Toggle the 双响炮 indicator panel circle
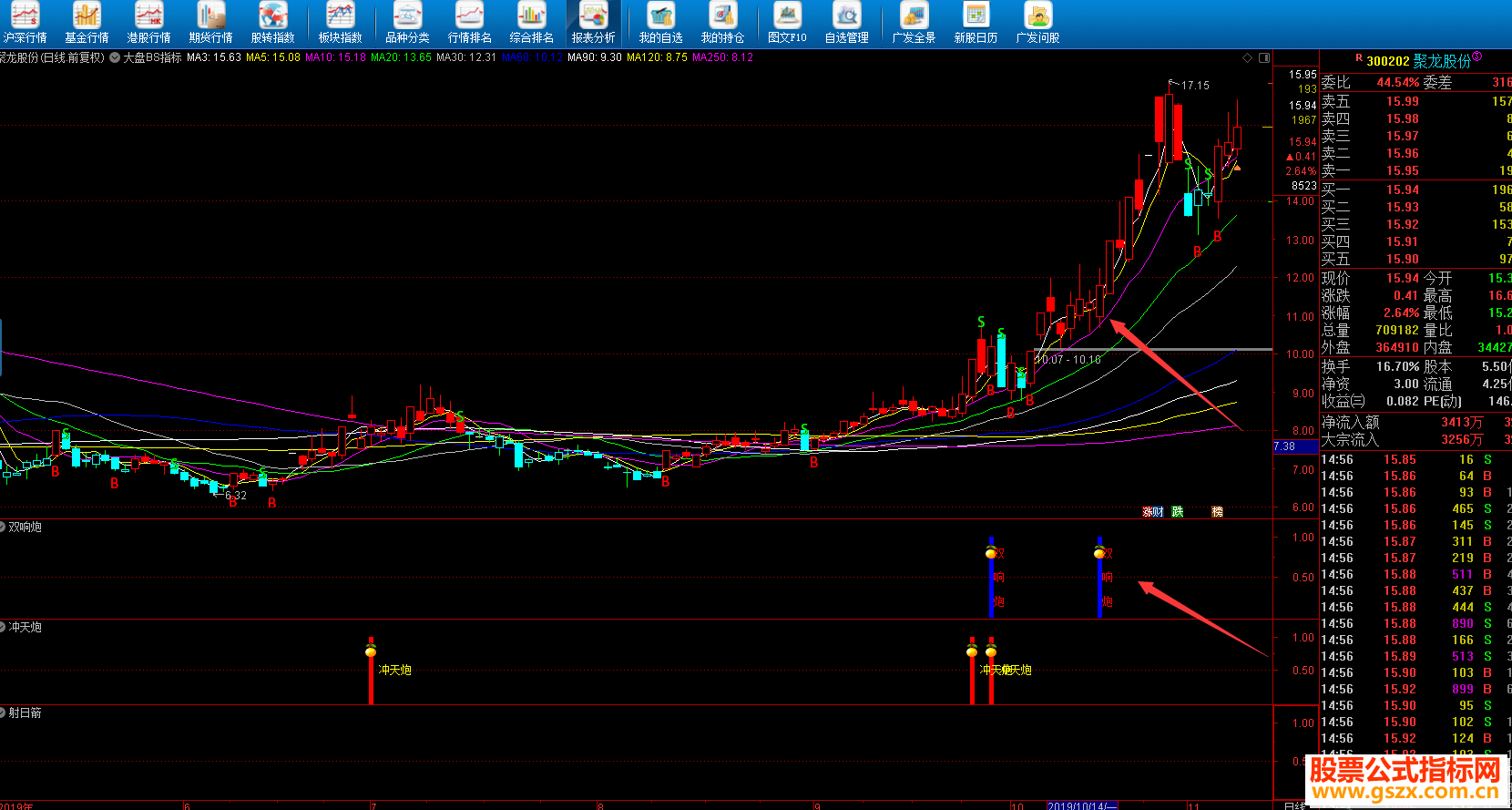Screen dimensions: 1512x810 pyautogui.click(x=3, y=527)
